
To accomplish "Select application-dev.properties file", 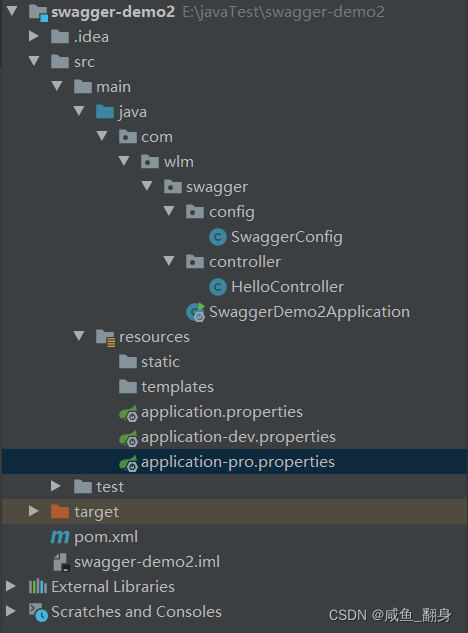I will point(238,438).
